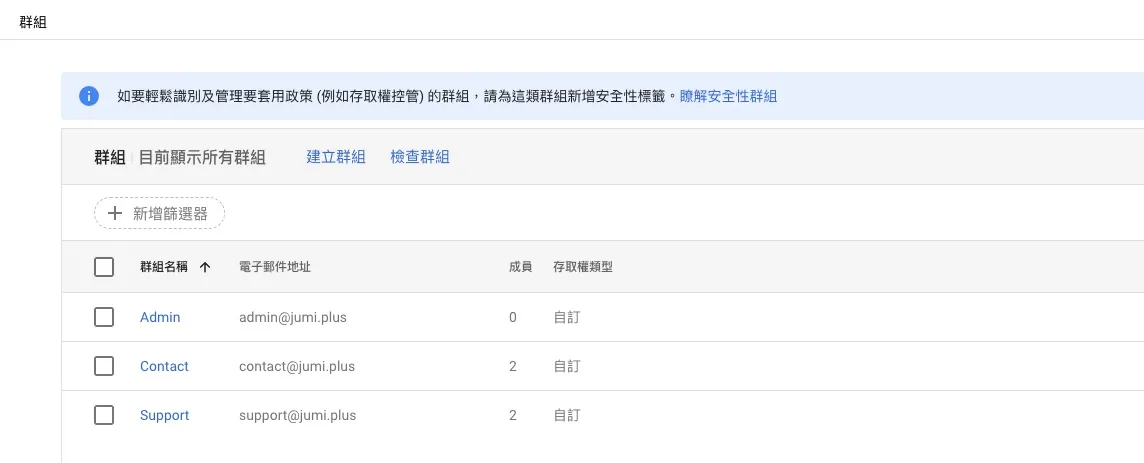Select all groups with header checkbox
This screenshot has height=463, width=1144.
coord(104,267)
